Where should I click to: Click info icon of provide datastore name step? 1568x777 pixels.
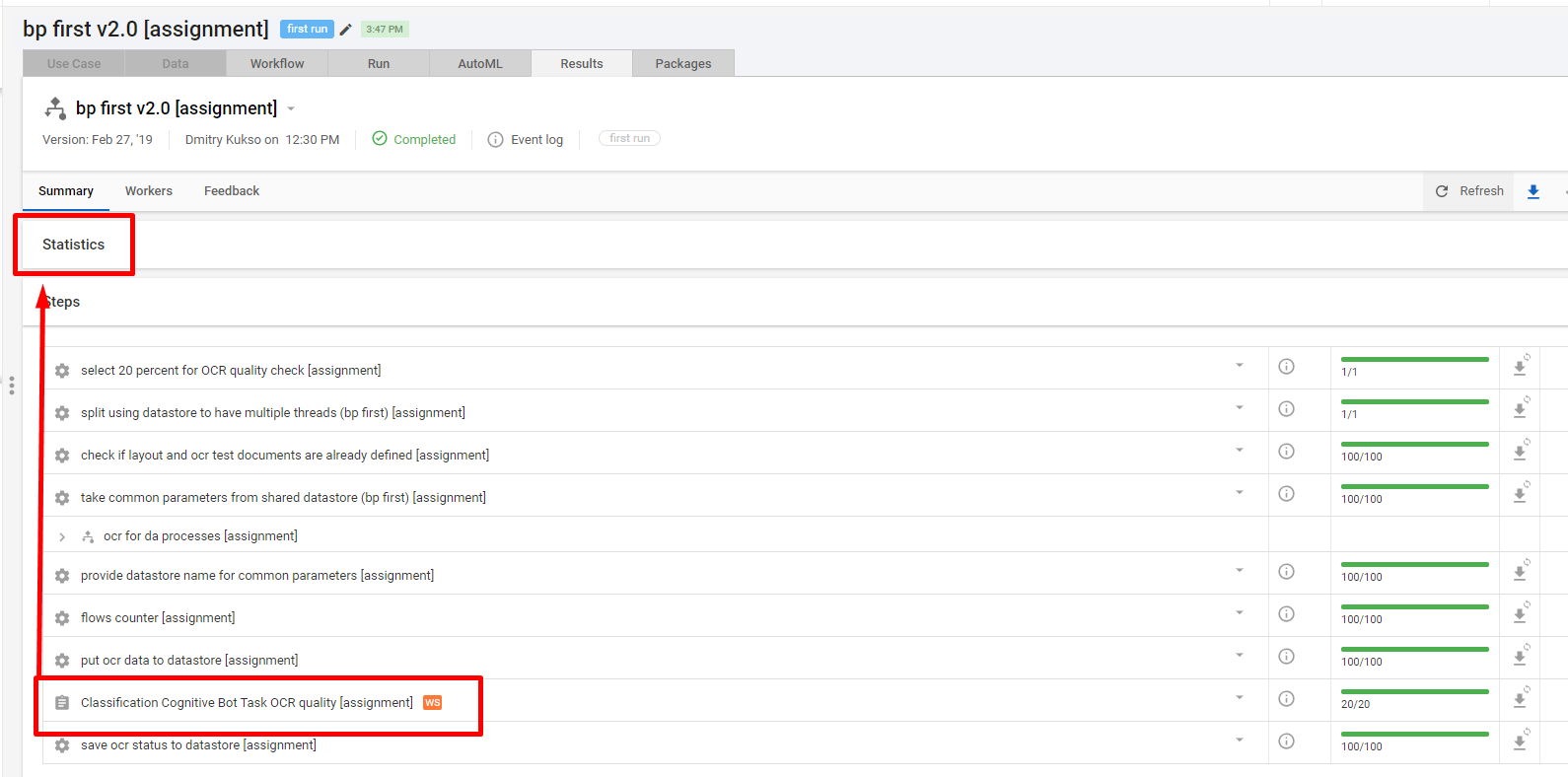1287,572
